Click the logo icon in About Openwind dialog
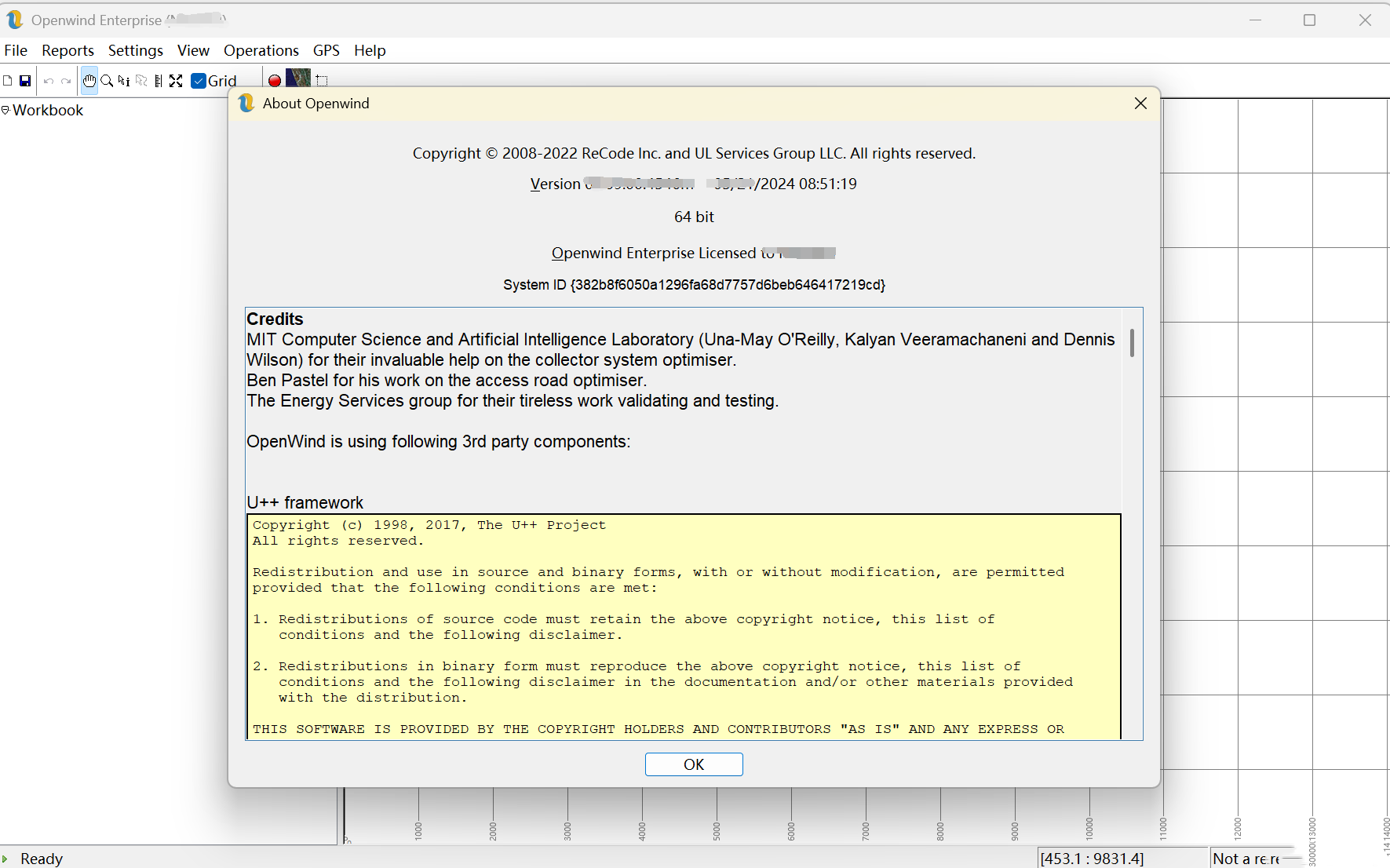Image resolution: width=1390 pixels, height=868 pixels. (246, 104)
